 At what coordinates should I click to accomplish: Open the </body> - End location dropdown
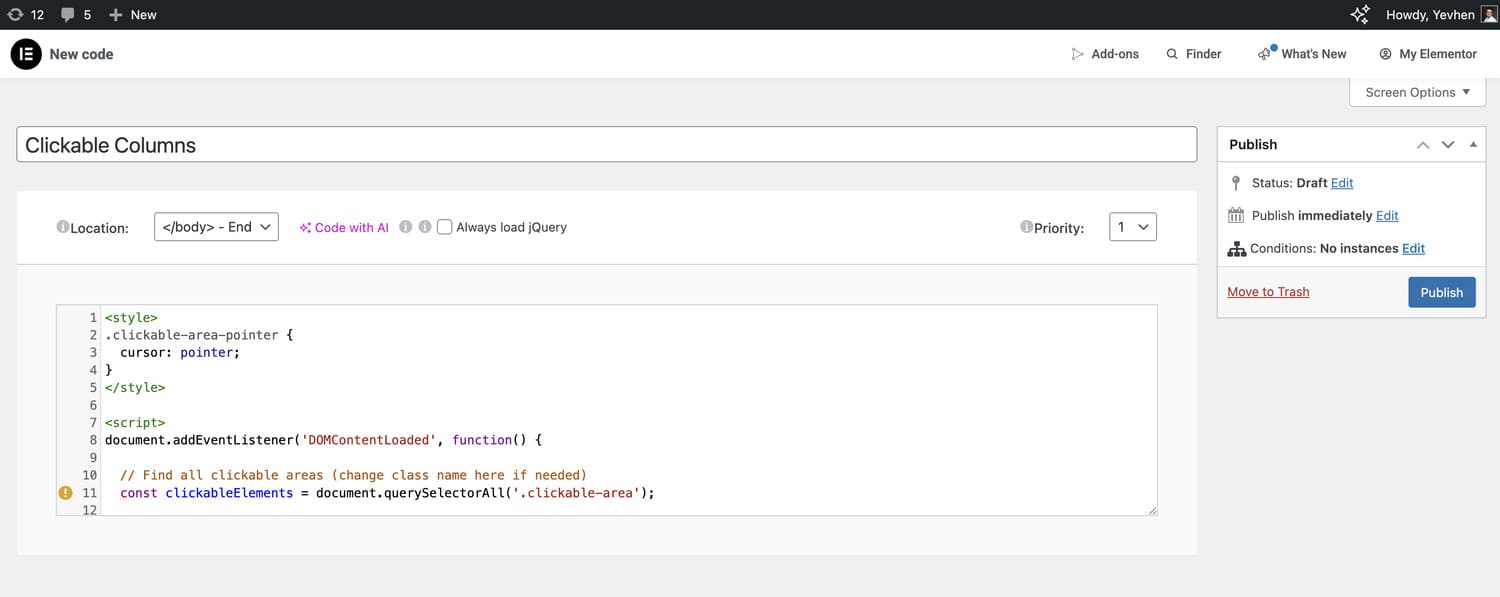[x=216, y=227]
